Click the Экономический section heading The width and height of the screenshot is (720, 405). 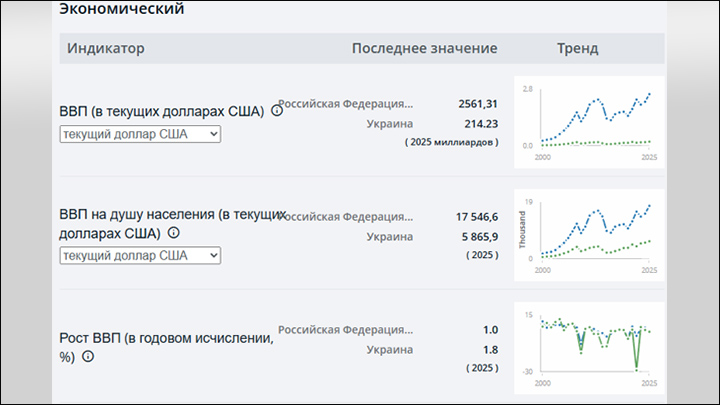coord(122,8)
